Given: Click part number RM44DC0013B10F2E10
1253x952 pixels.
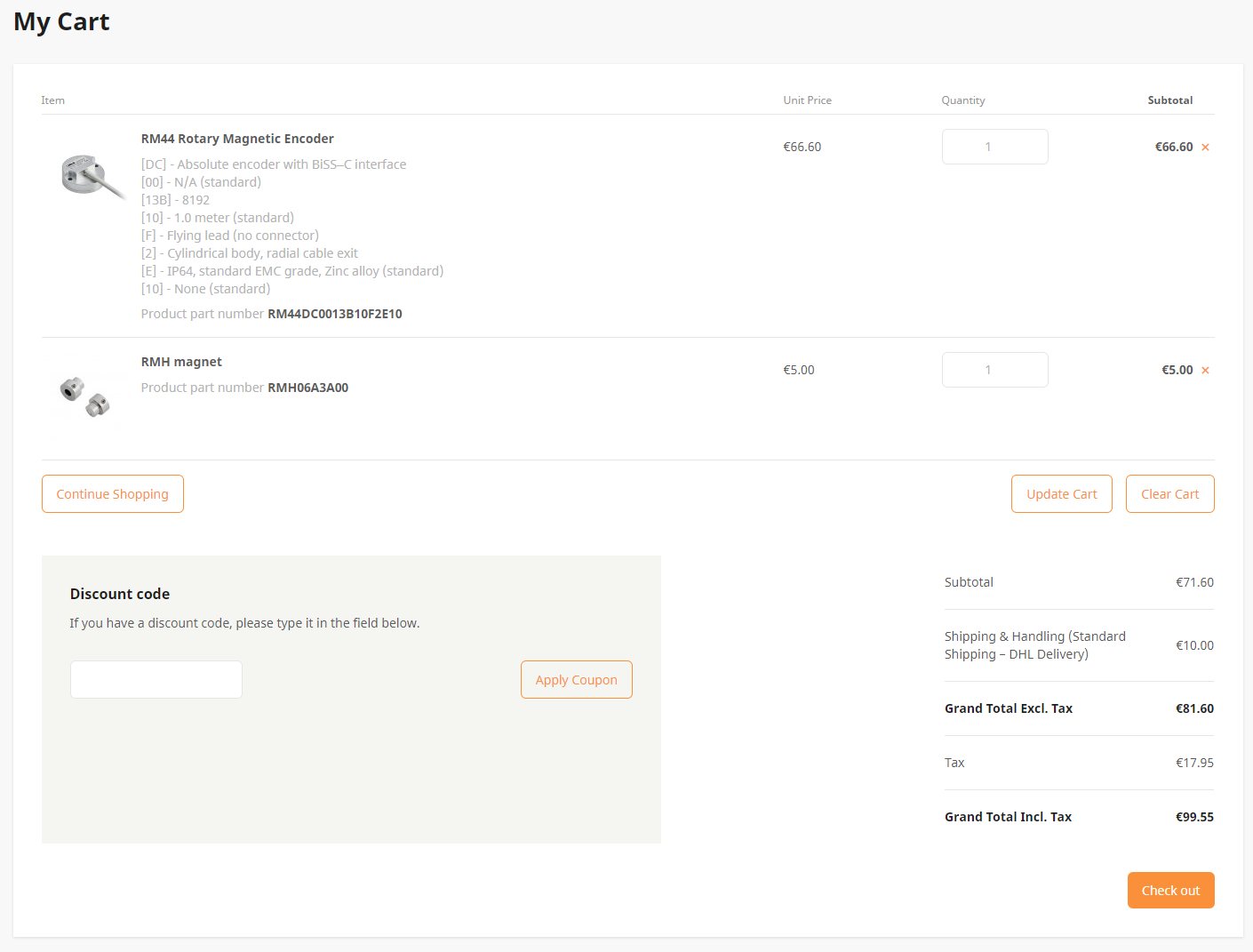Looking at the screenshot, I should (x=334, y=314).
